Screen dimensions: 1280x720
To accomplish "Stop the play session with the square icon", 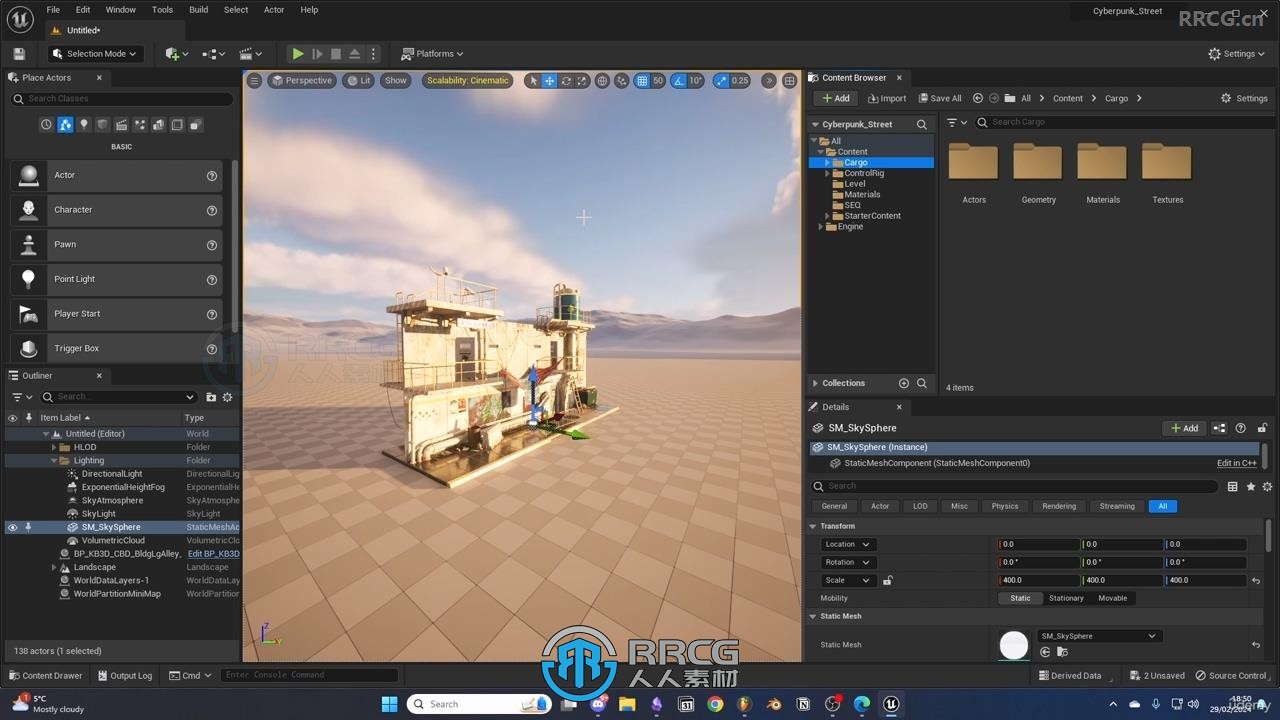I will [x=336, y=54].
